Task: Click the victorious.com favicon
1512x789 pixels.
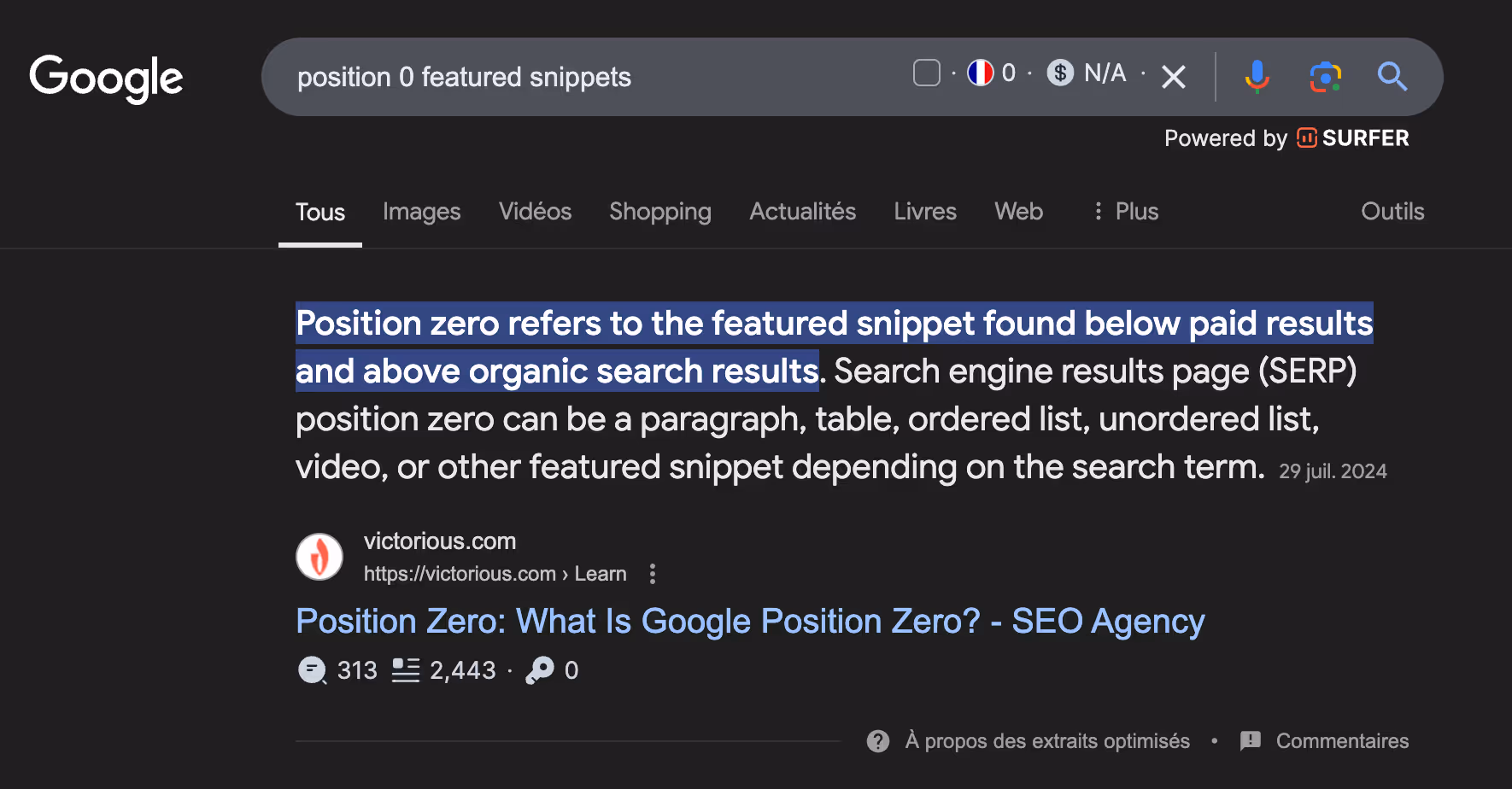Action: point(319,557)
